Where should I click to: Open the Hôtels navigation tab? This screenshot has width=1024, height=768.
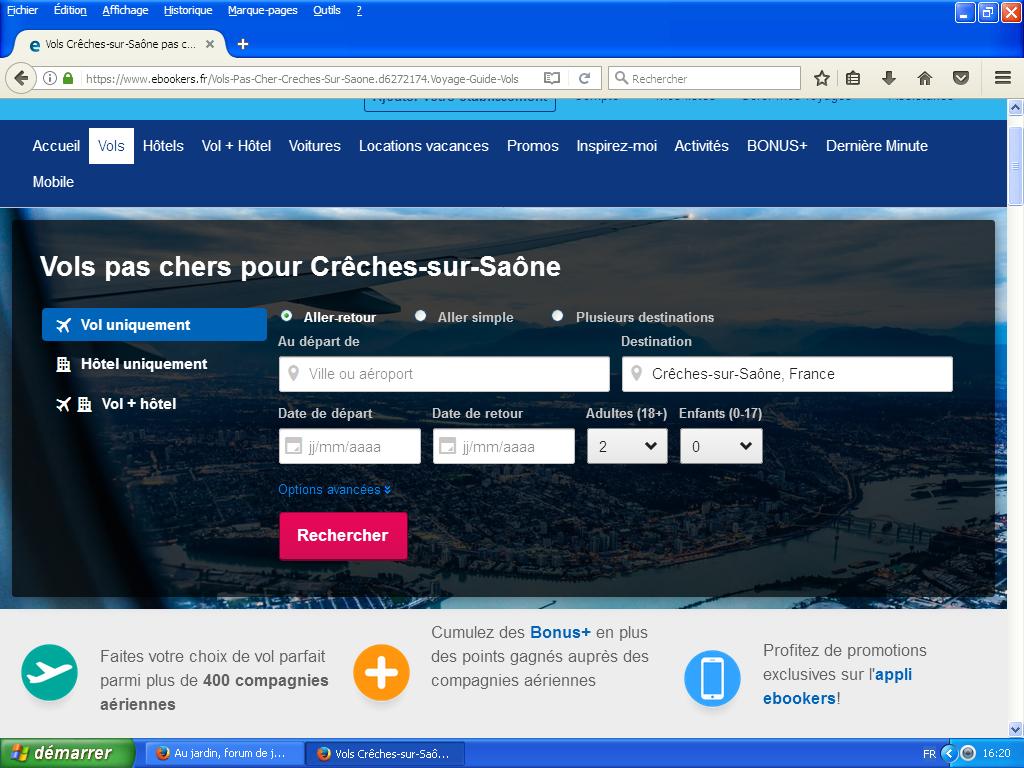click(163, 146)
